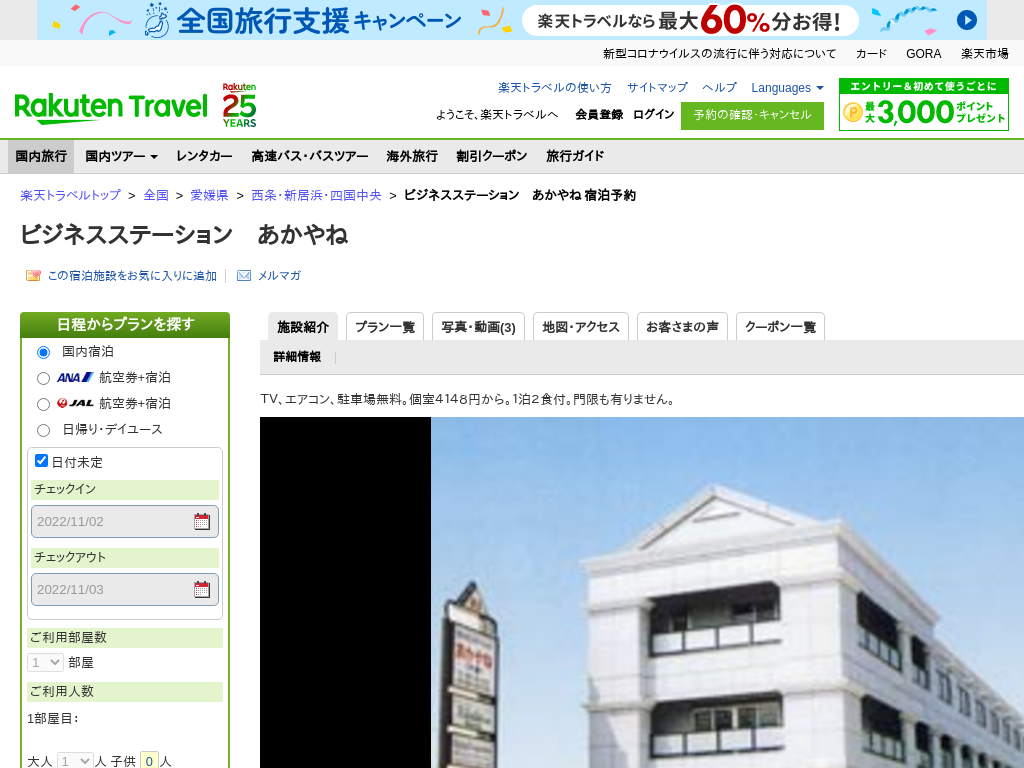
Task: Switch to the プラン一覧 tab
Action: click(385, 327)
